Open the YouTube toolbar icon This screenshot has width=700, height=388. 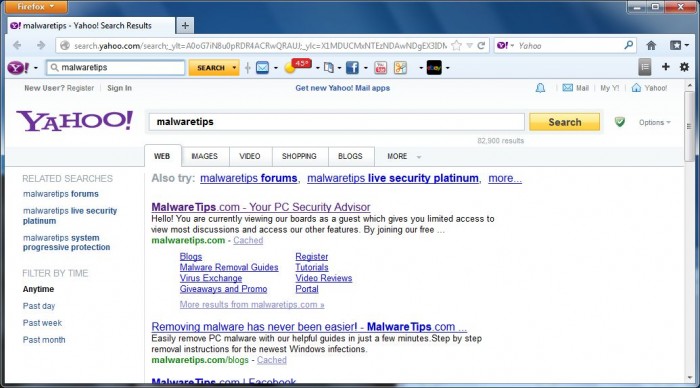pyautogui.click(x=381, y=68)
